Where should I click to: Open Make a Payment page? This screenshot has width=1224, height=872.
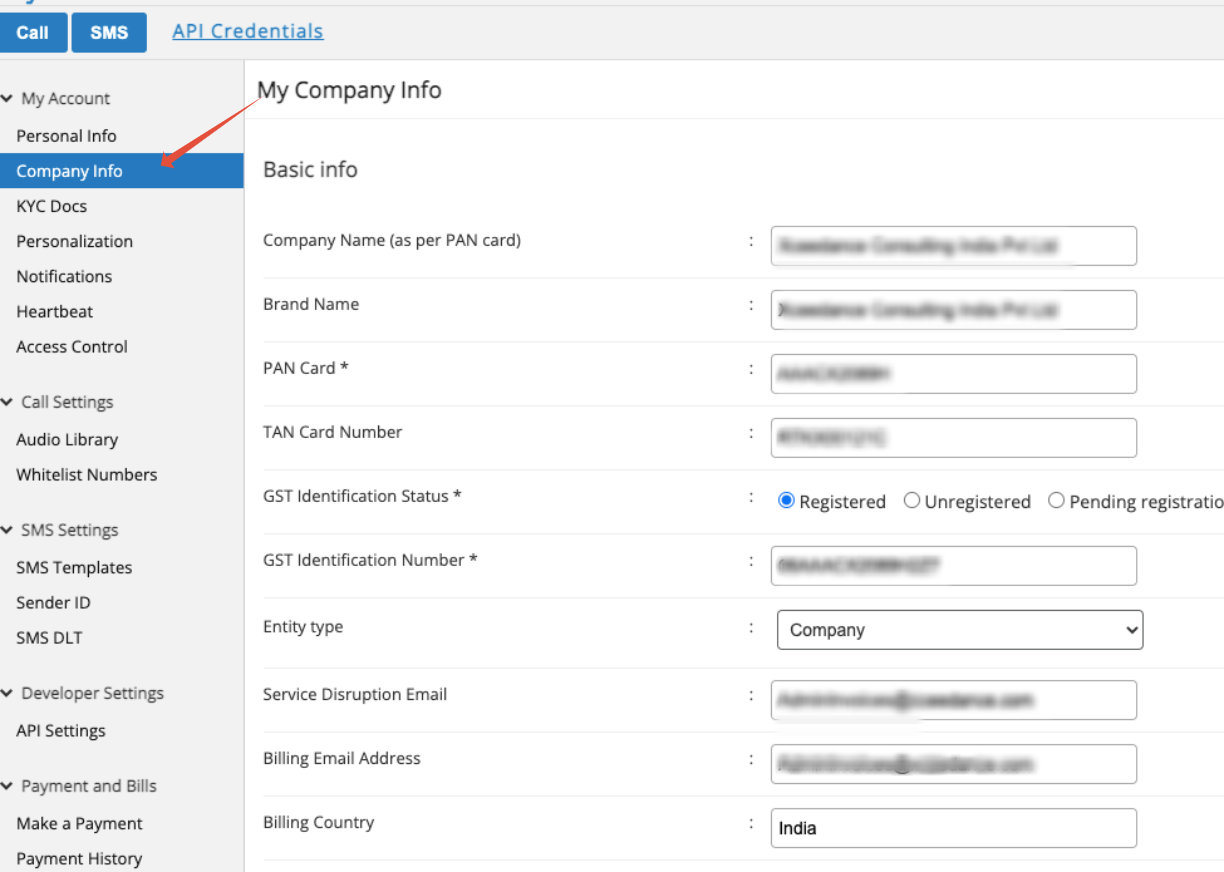tap(79, 824)
